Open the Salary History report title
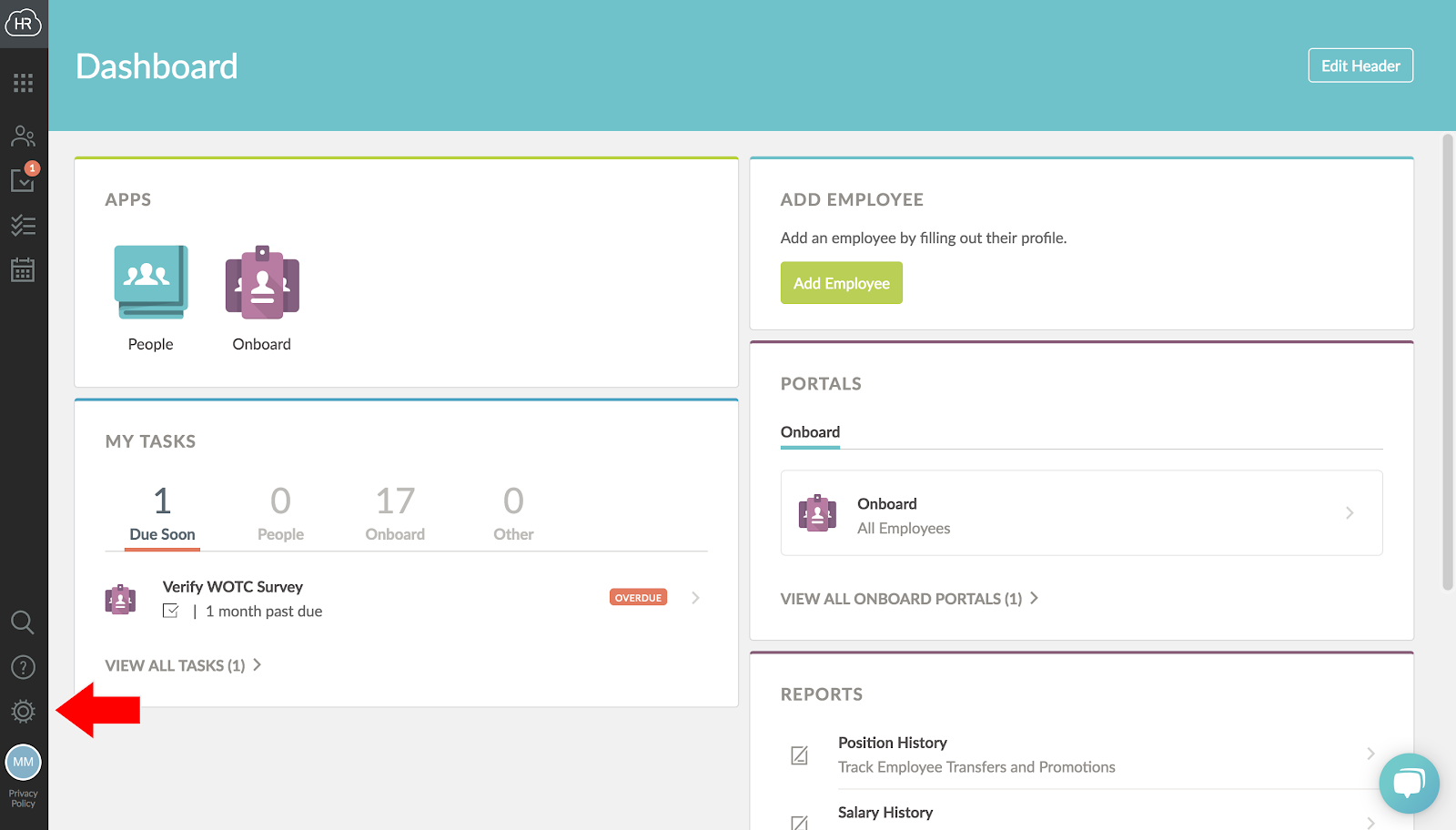The width and height of the screenshot is (1456, 830). (x=885, y=813)
